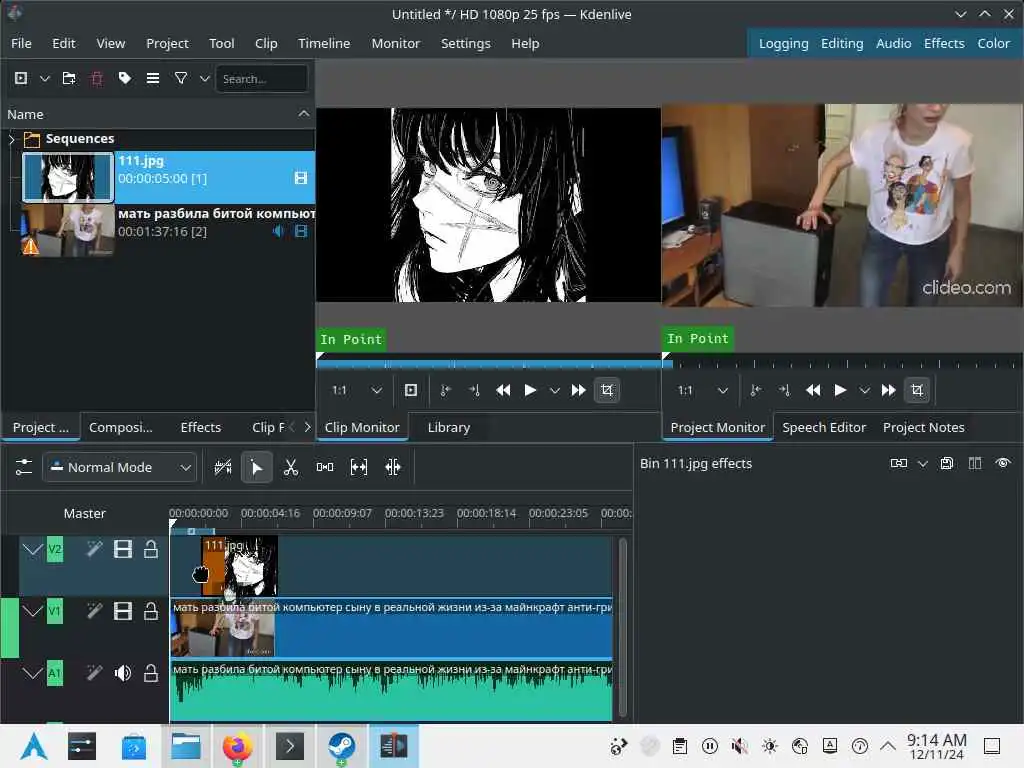Open the bin view mode menu icon

point(153,78)
